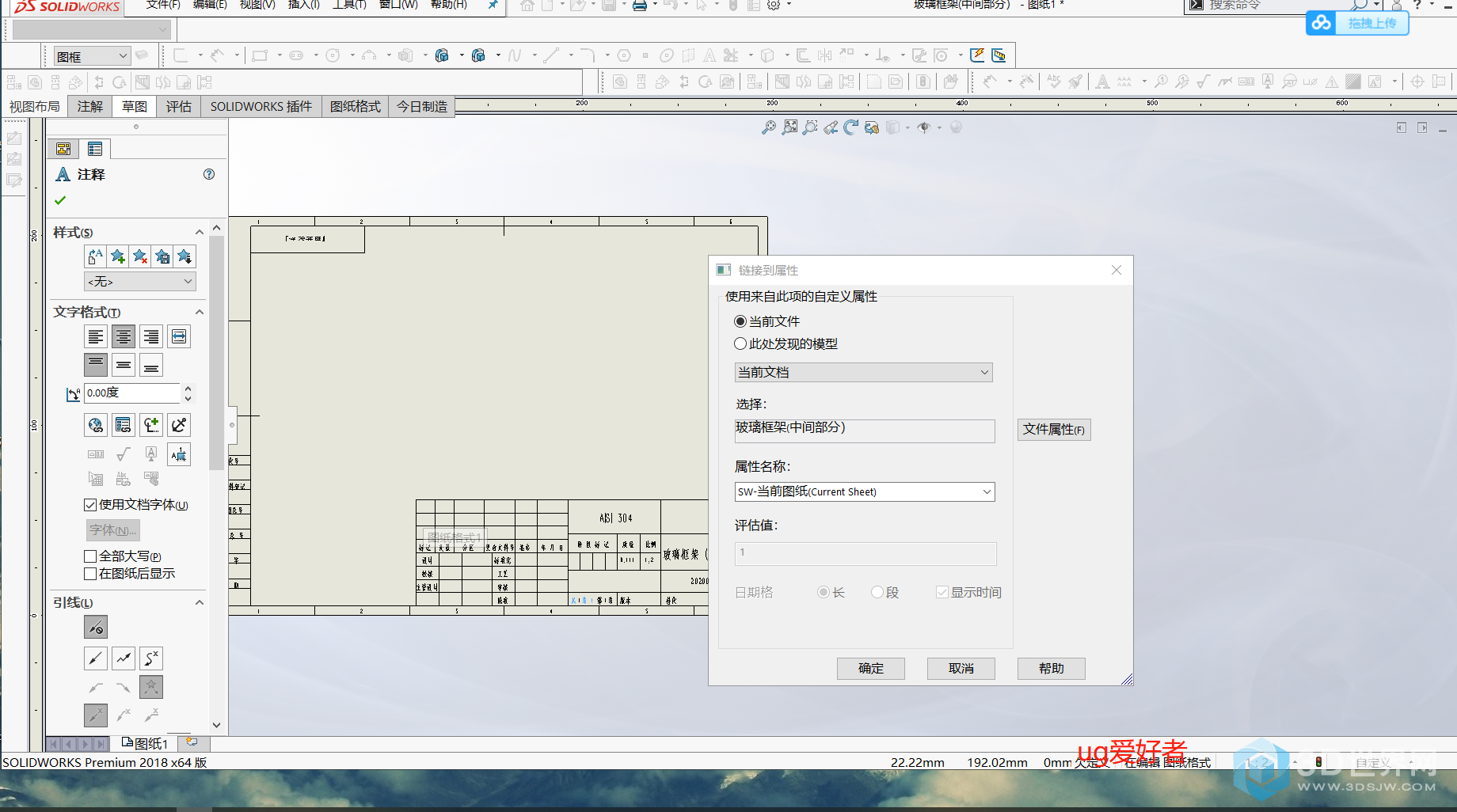Click the delete style star icon
The image size is (1457, 812).
(x=140, y=256)
